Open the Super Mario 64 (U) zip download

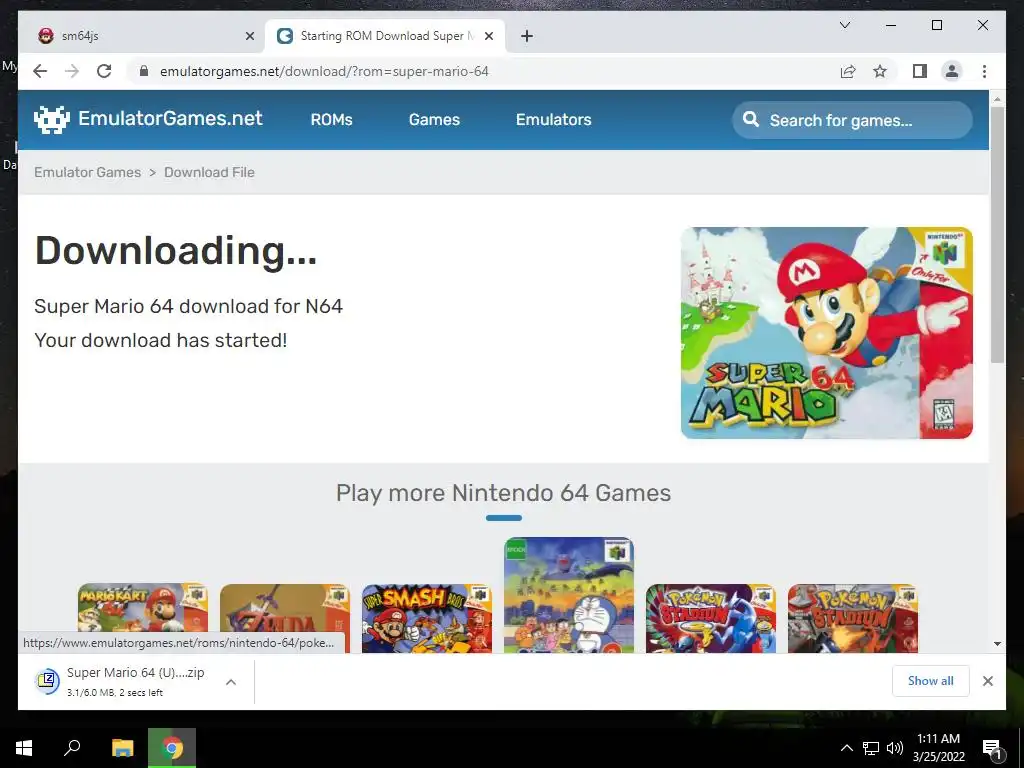tap(136, 673)
